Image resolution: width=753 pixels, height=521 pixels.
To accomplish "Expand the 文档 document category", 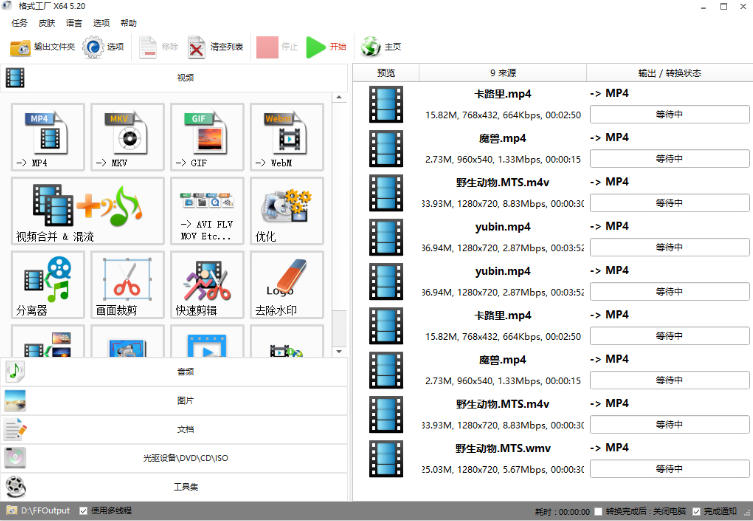I will coord(174,429).
